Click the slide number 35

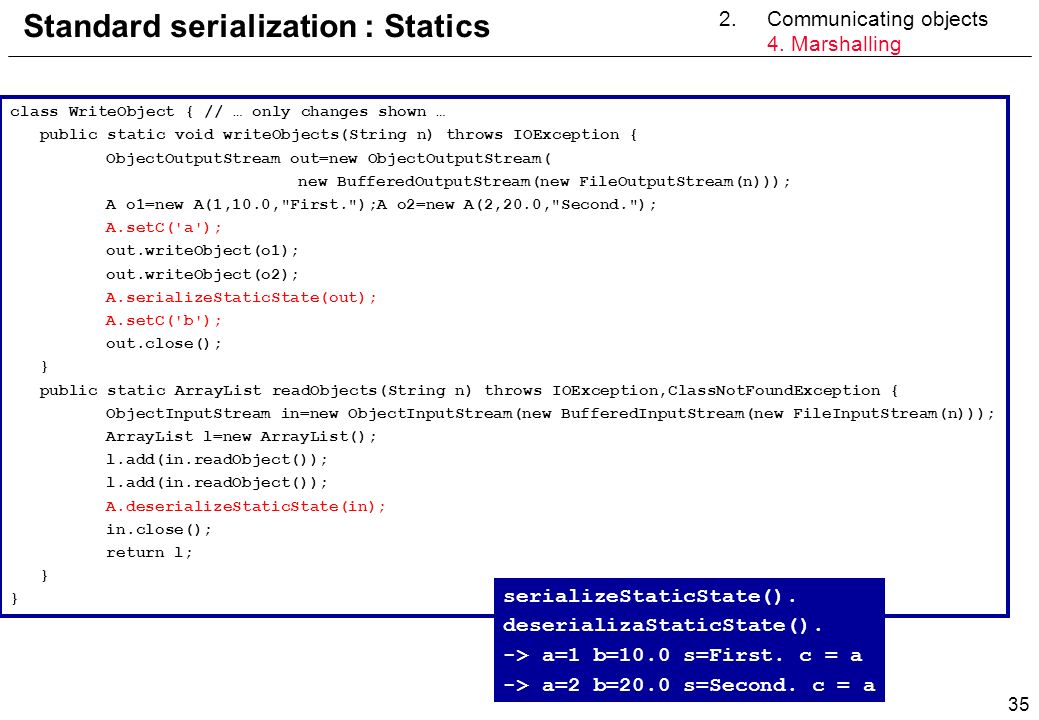click(x=1018, y=703)
